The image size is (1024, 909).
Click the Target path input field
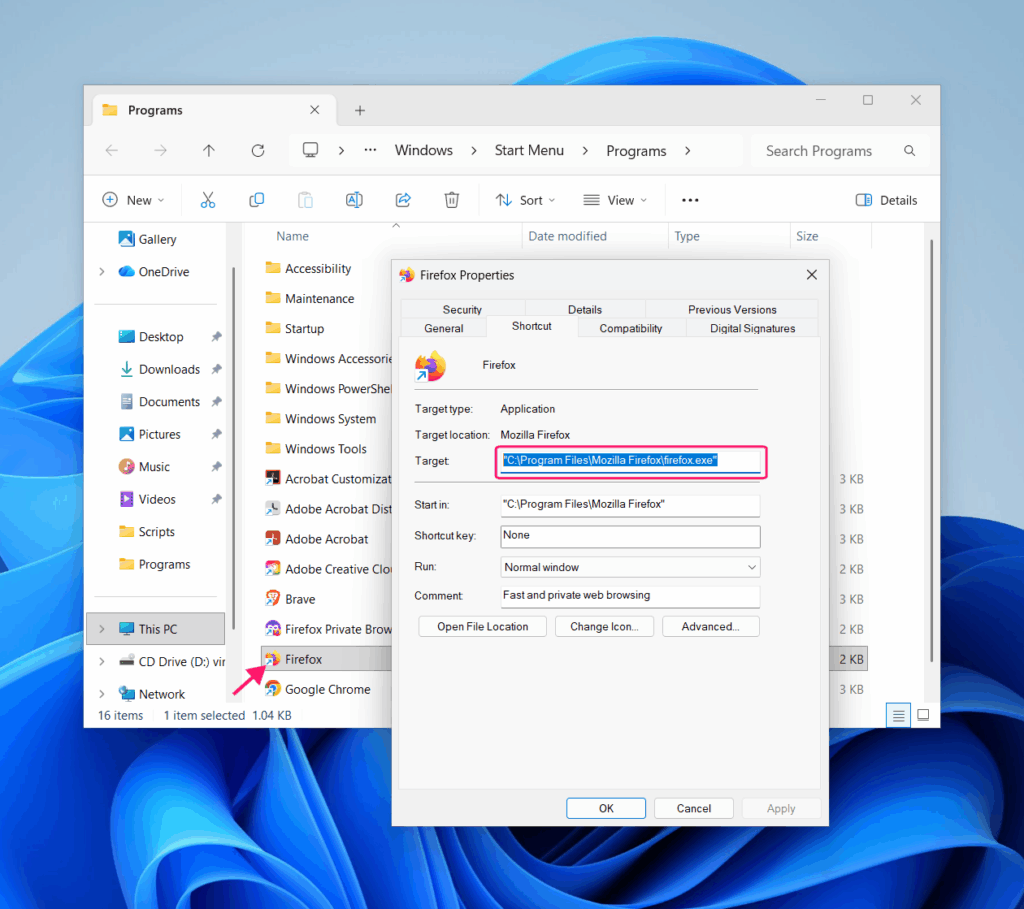(x=631, y=461)
